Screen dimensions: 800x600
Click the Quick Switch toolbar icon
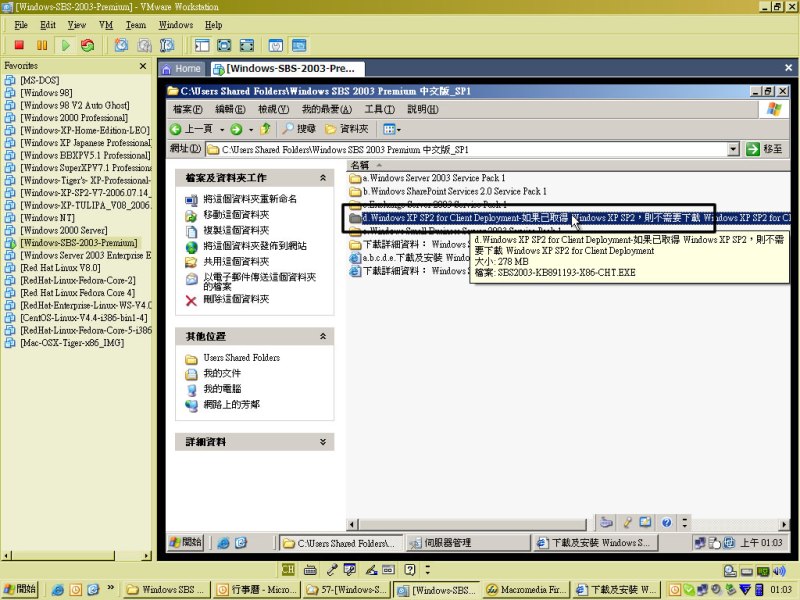click(247, 45)
